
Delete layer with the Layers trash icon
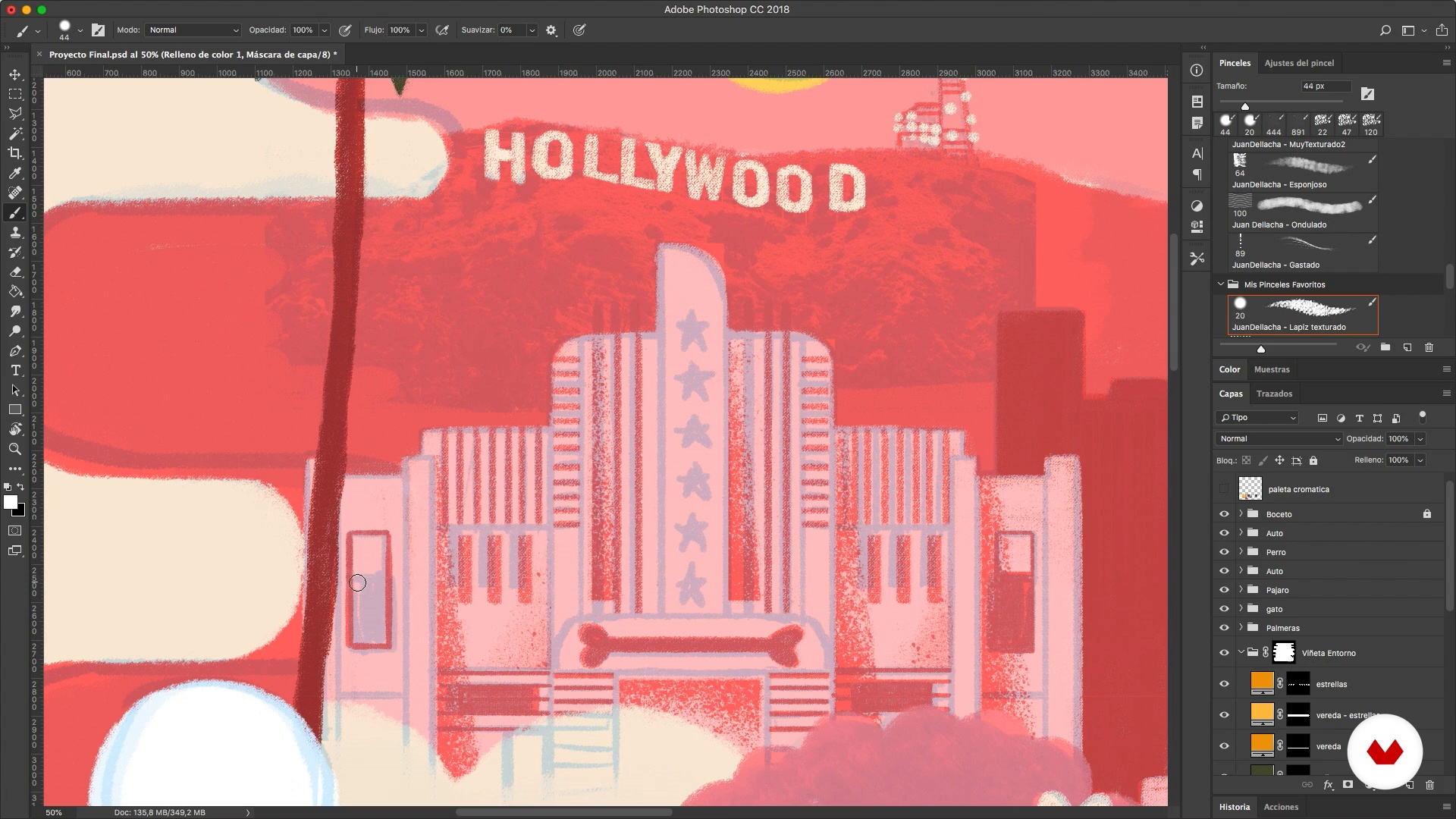click(1430, 785)
